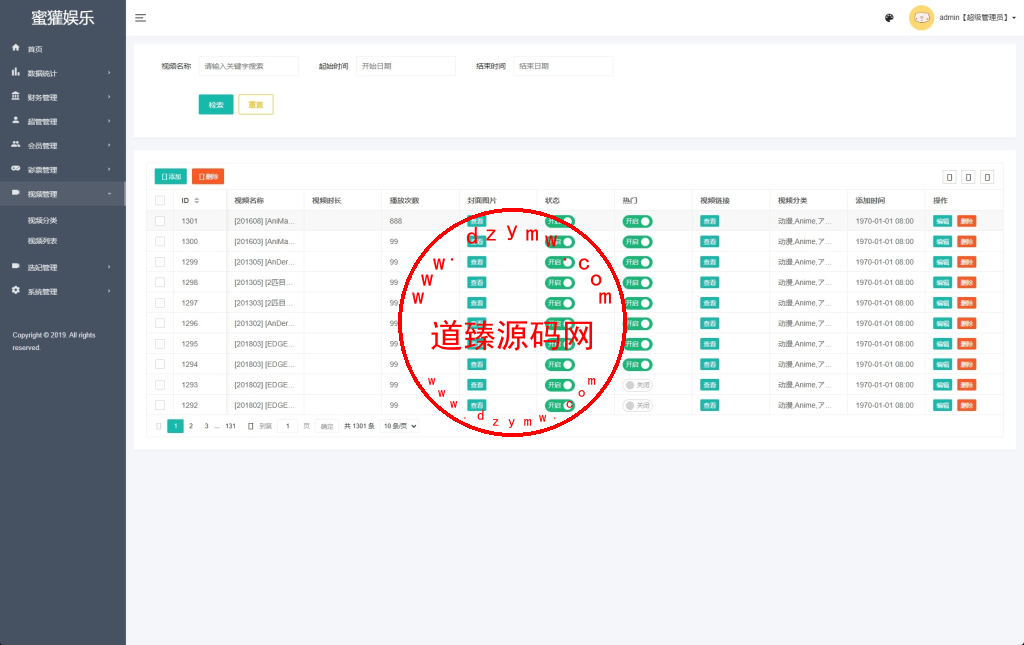Click the 蜜獾娱乐 site title
This screenshot has height=645, width=1024.
(63, 18)
